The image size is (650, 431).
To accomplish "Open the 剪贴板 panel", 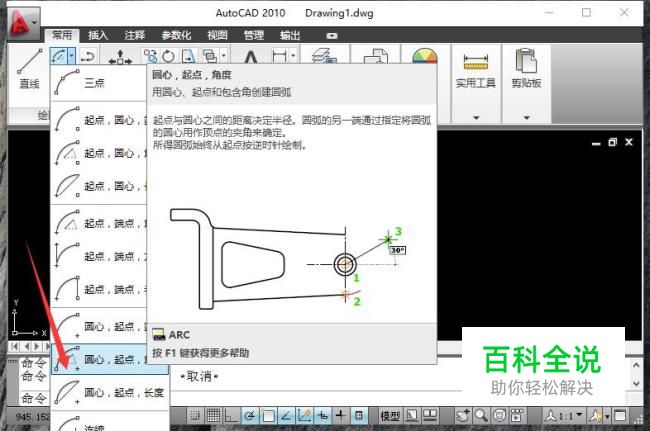I will (x=526, y=68).
